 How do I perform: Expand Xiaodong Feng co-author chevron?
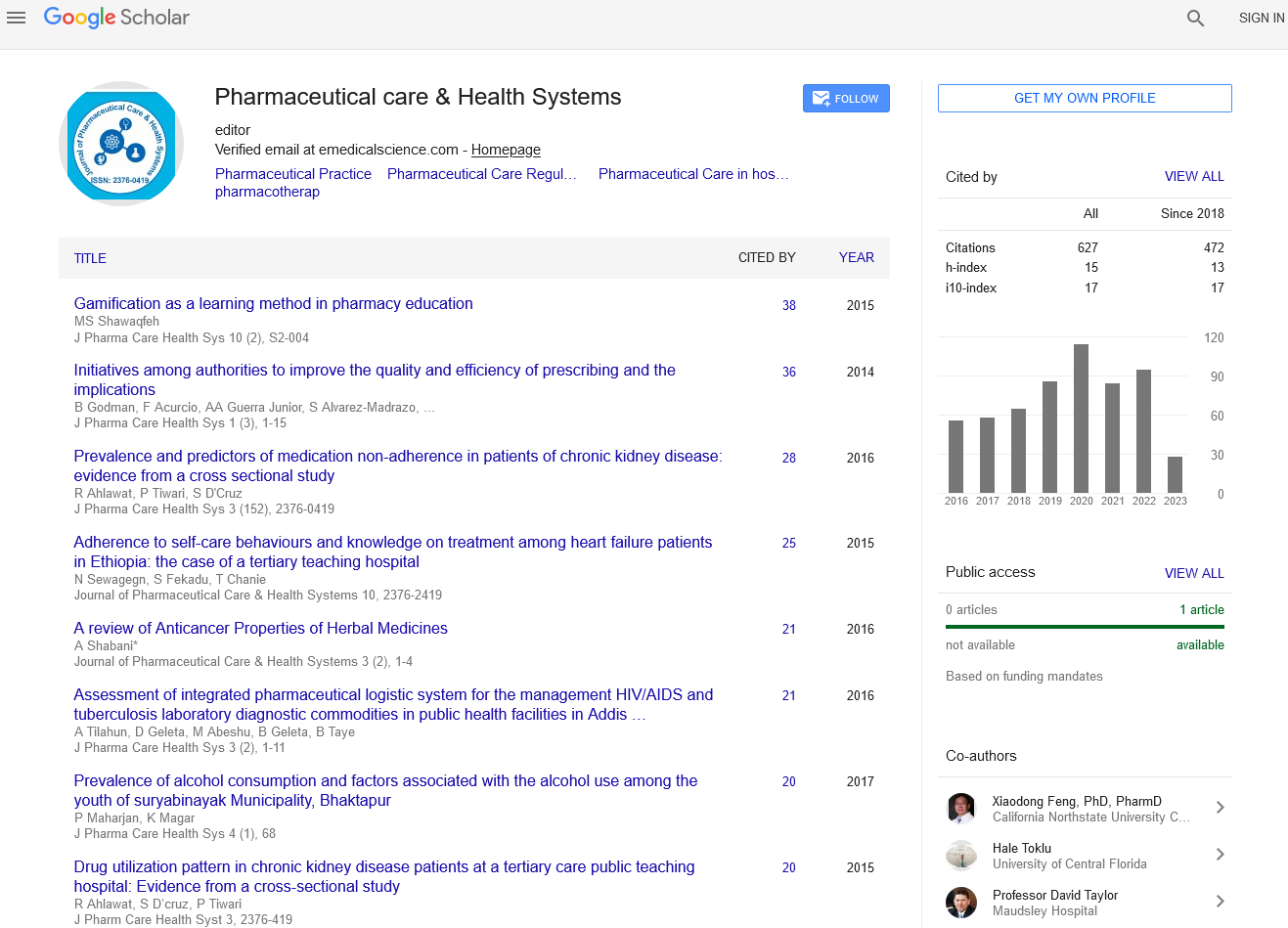[x=1220, y=807]
